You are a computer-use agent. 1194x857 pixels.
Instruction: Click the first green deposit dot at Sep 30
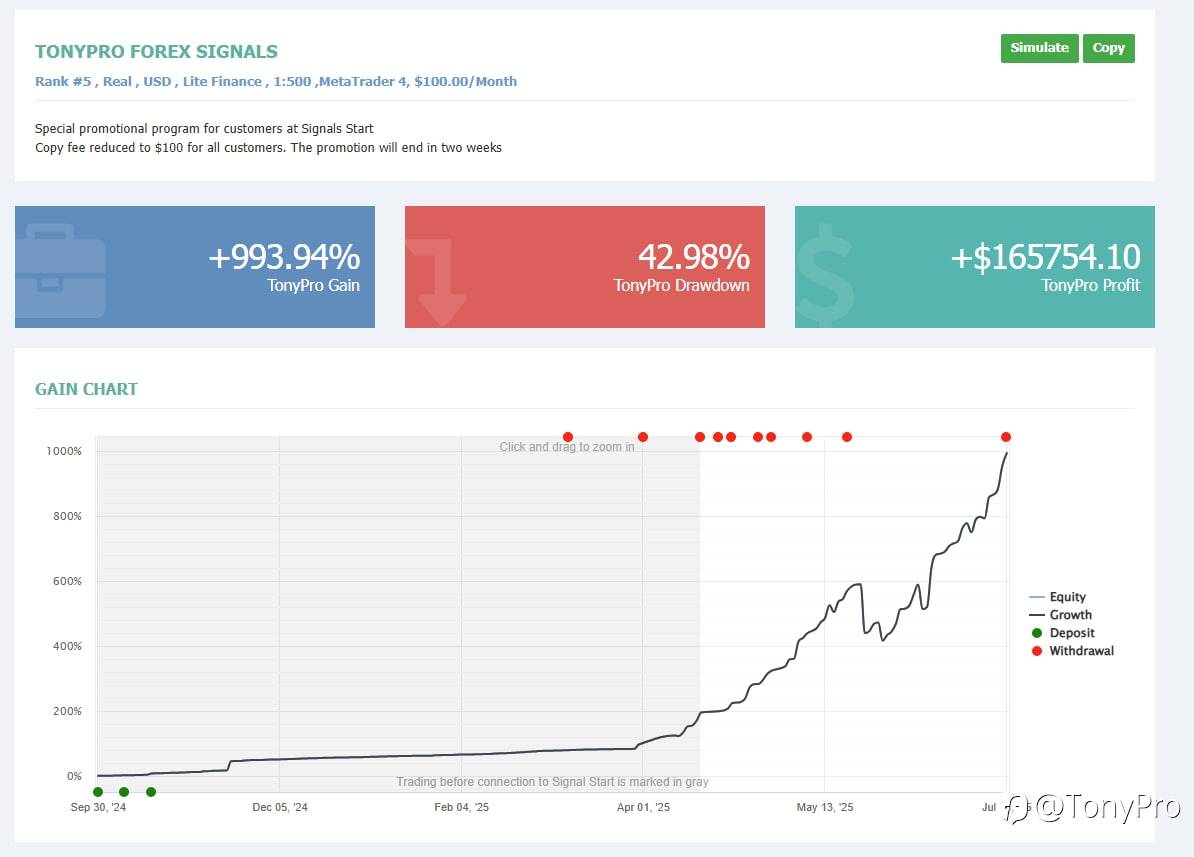(x=97, y=792)
